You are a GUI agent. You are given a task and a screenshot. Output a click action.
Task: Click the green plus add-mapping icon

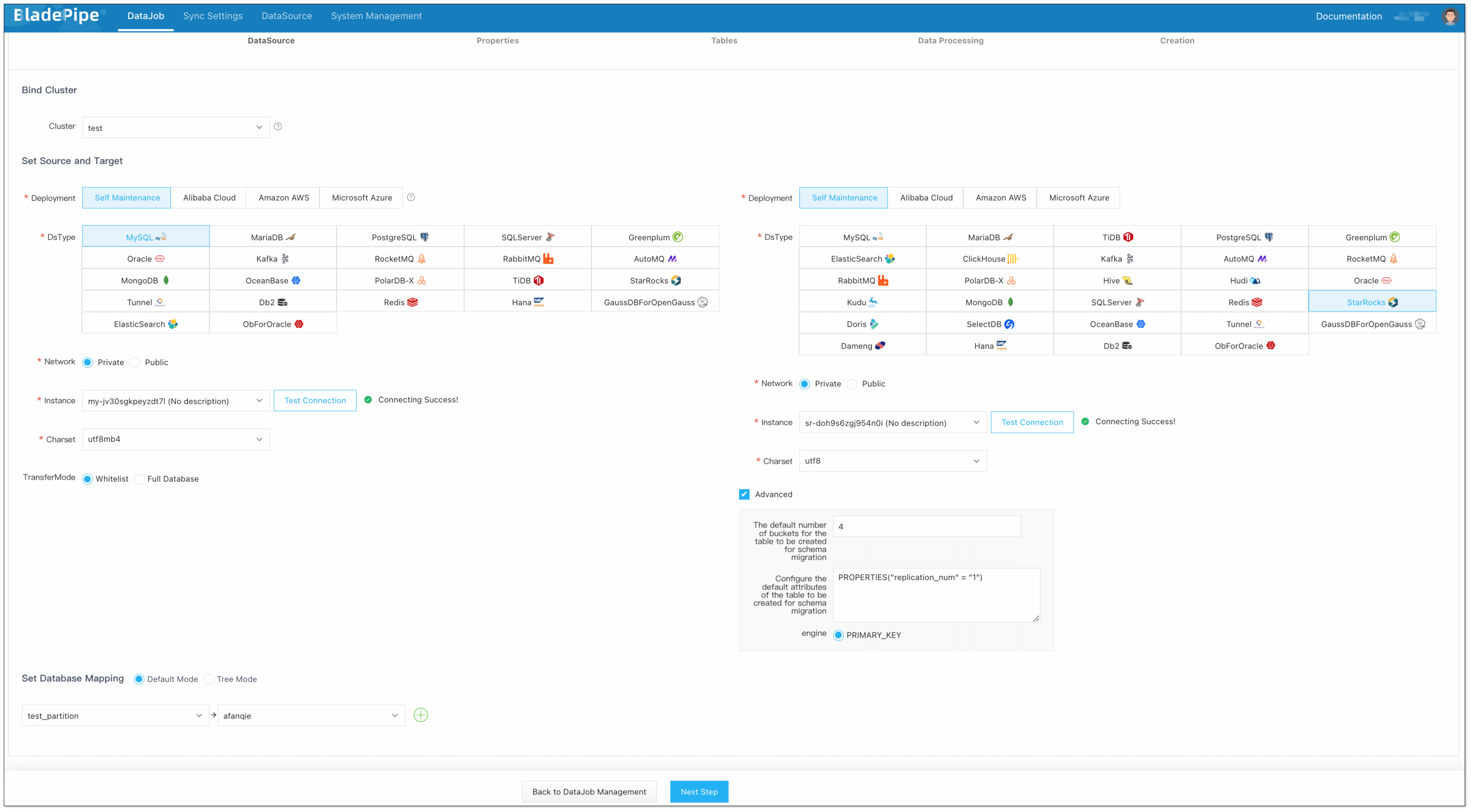click(x=420, y=715)
